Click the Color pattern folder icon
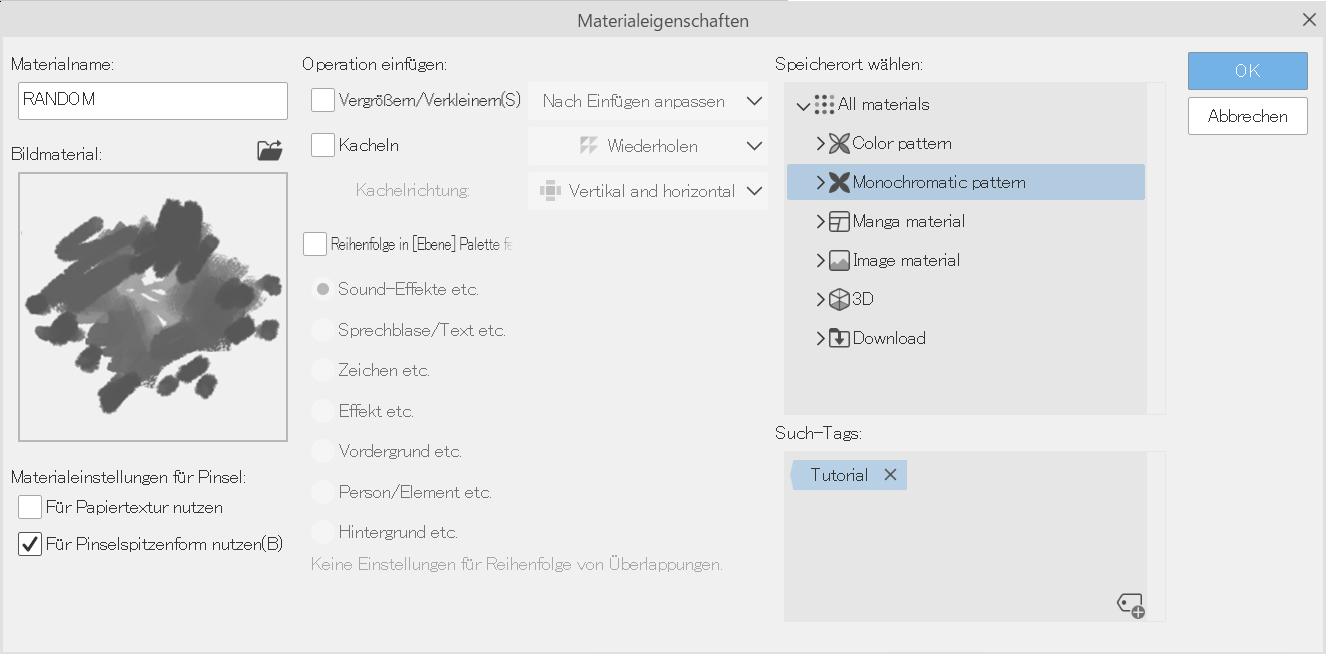 pyautogui.click(x=839, y=143)
